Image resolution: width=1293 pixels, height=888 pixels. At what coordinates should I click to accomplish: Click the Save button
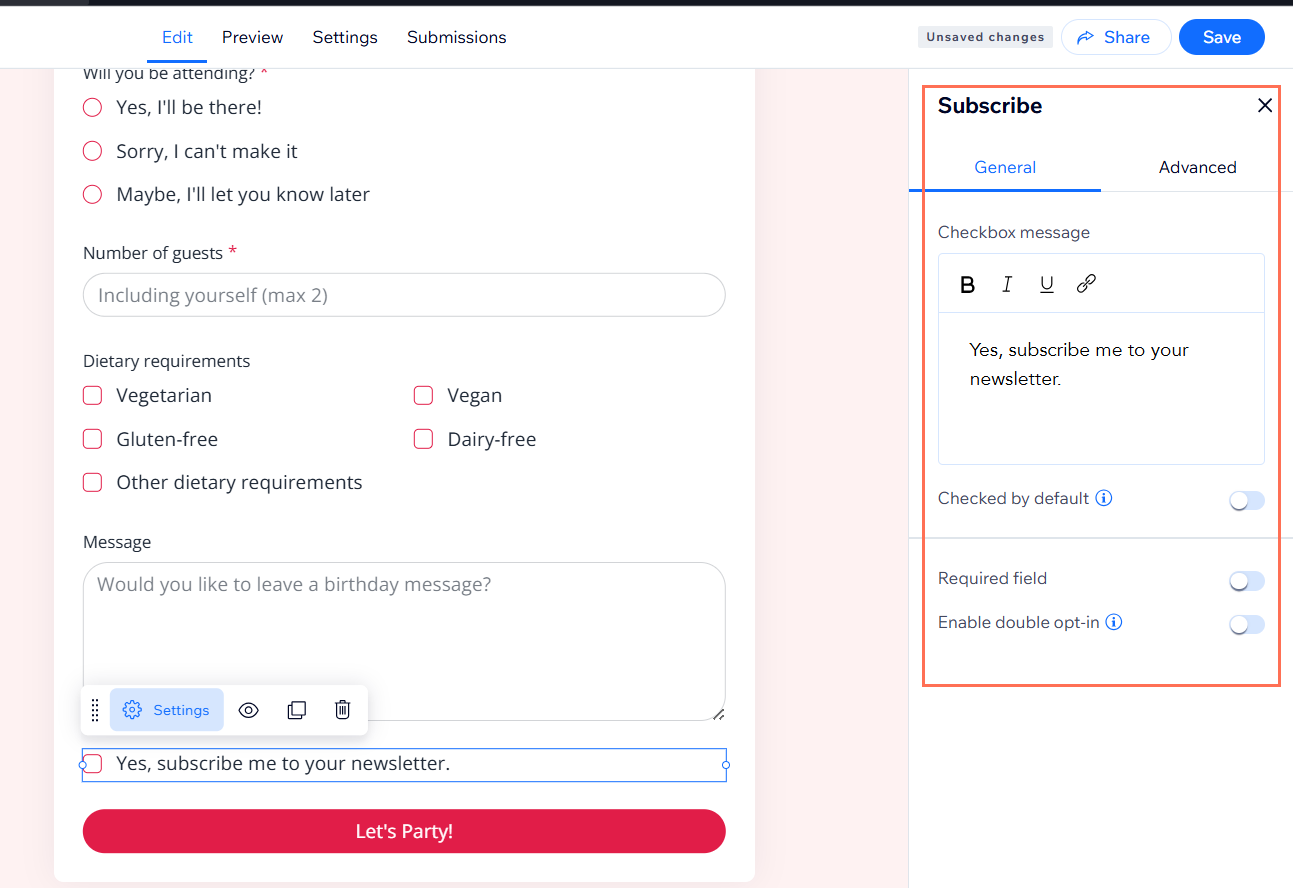(x=1221, y=37)
